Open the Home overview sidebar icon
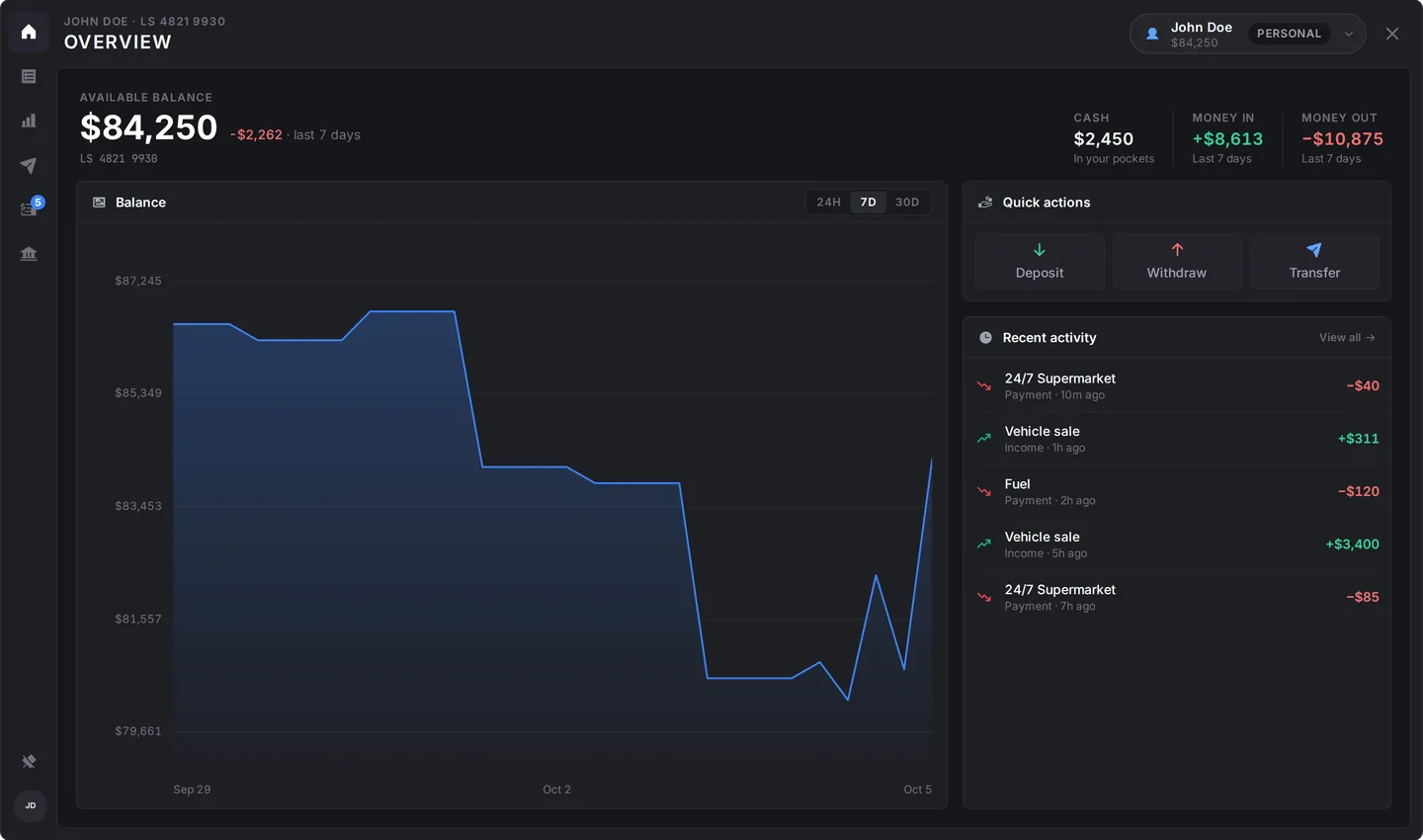 (x=29, y=32)
